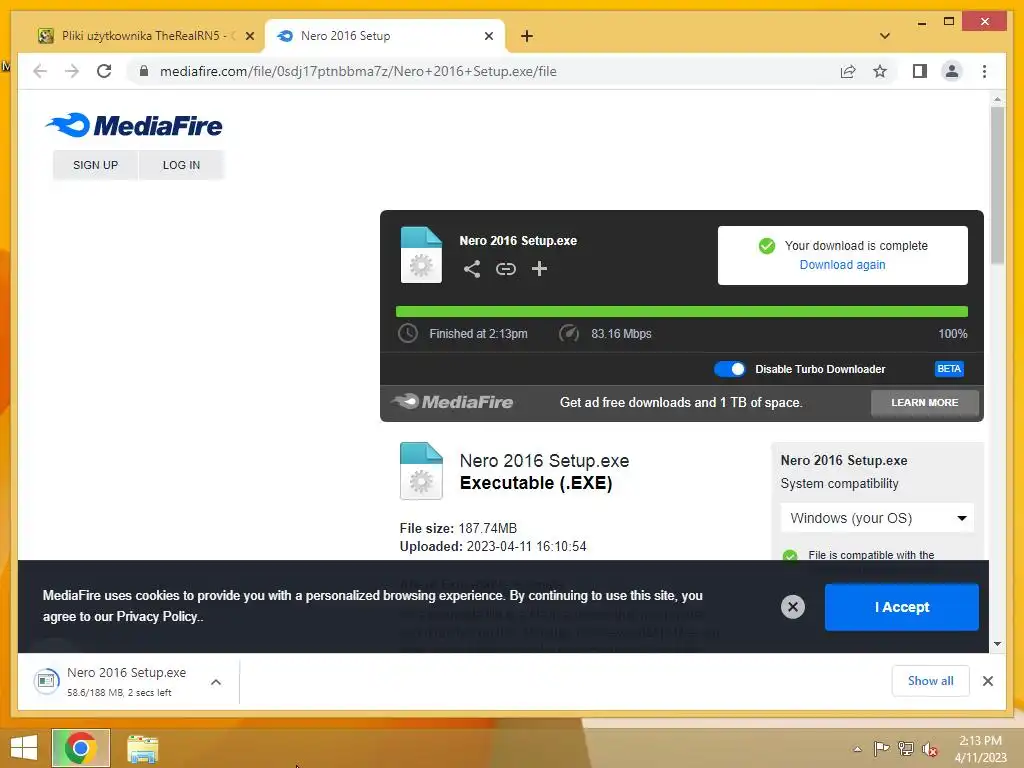This screenshot has width=1024, height=768.
Task: Click the 'Uploaded: 2023-04-11 16:10:54' text
Action: pos(493,547)
